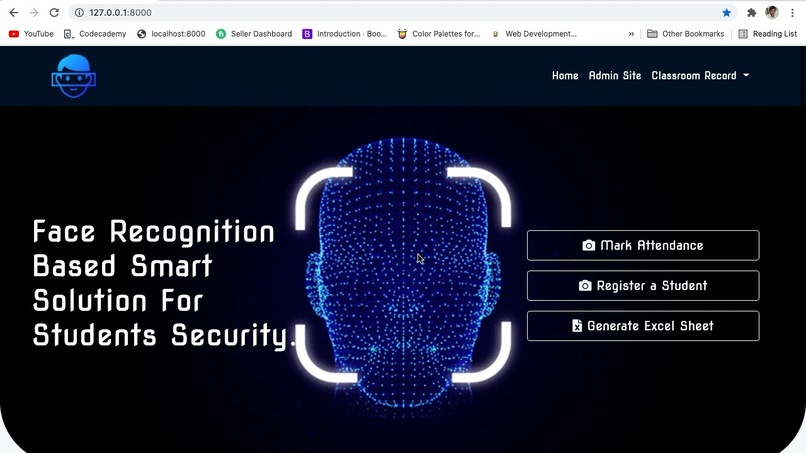The image size is (806, 453).
Task: Click the Register a Student button
Action: (x=643, y=285)
